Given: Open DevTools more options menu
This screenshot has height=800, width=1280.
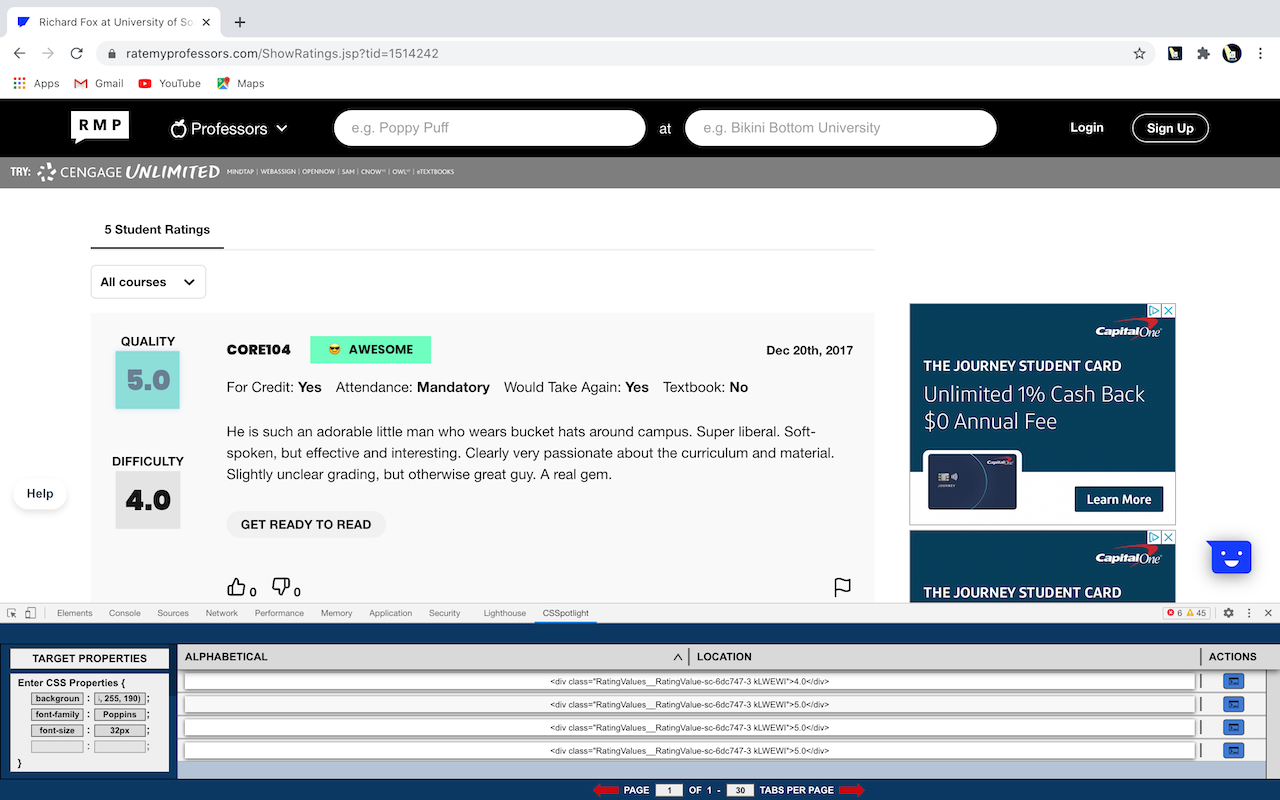Looking at the screenshot, I should pos(1249,613).
